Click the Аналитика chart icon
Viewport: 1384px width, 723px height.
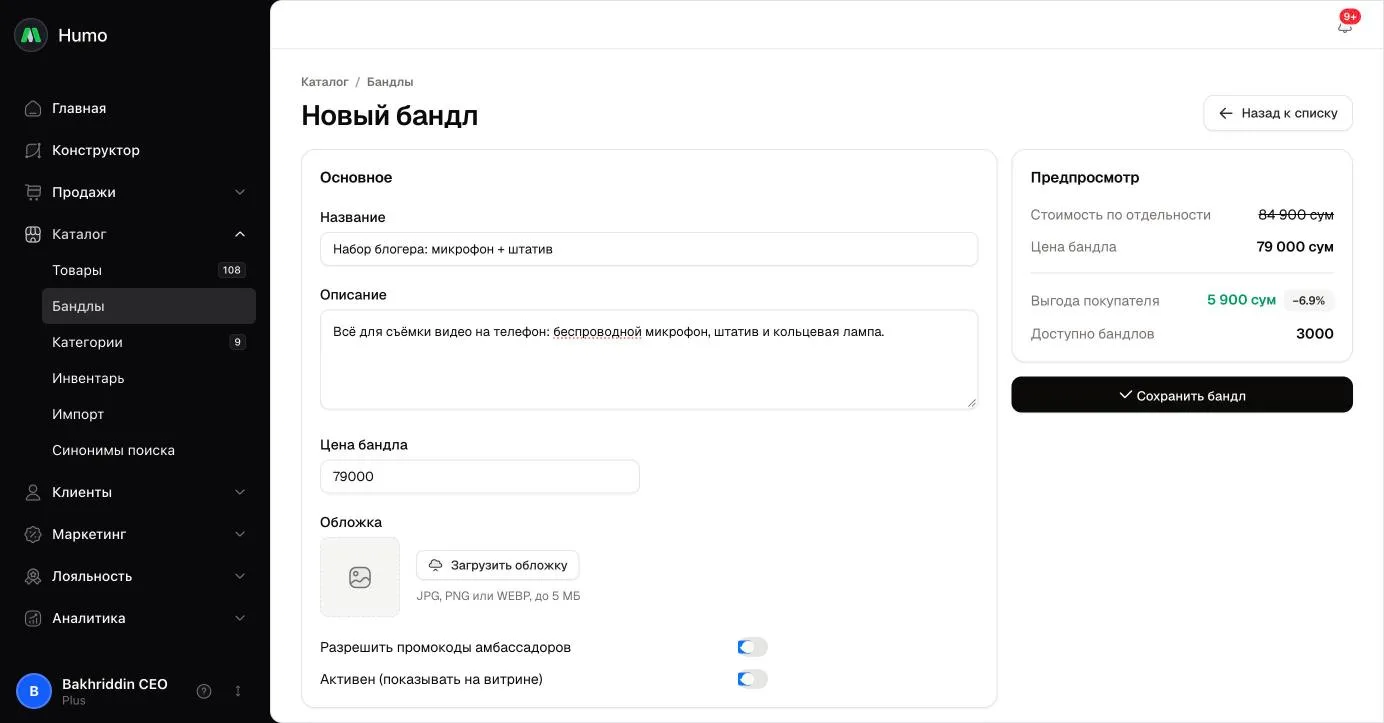point(33,618)
